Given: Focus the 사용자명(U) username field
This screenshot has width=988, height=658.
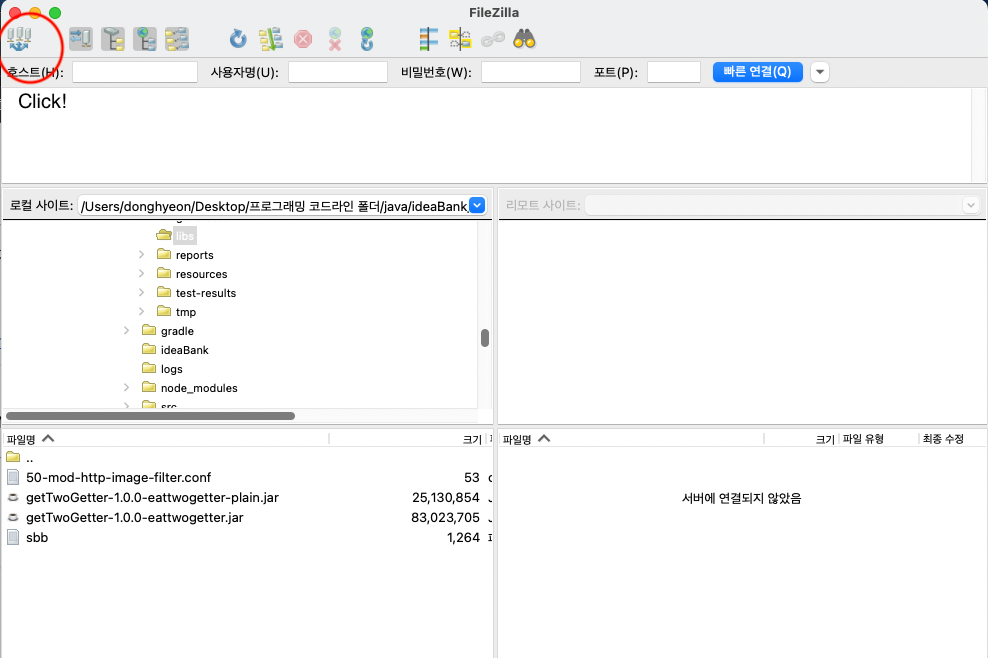Looking at the screenshot, I should [x=338, y=72].
